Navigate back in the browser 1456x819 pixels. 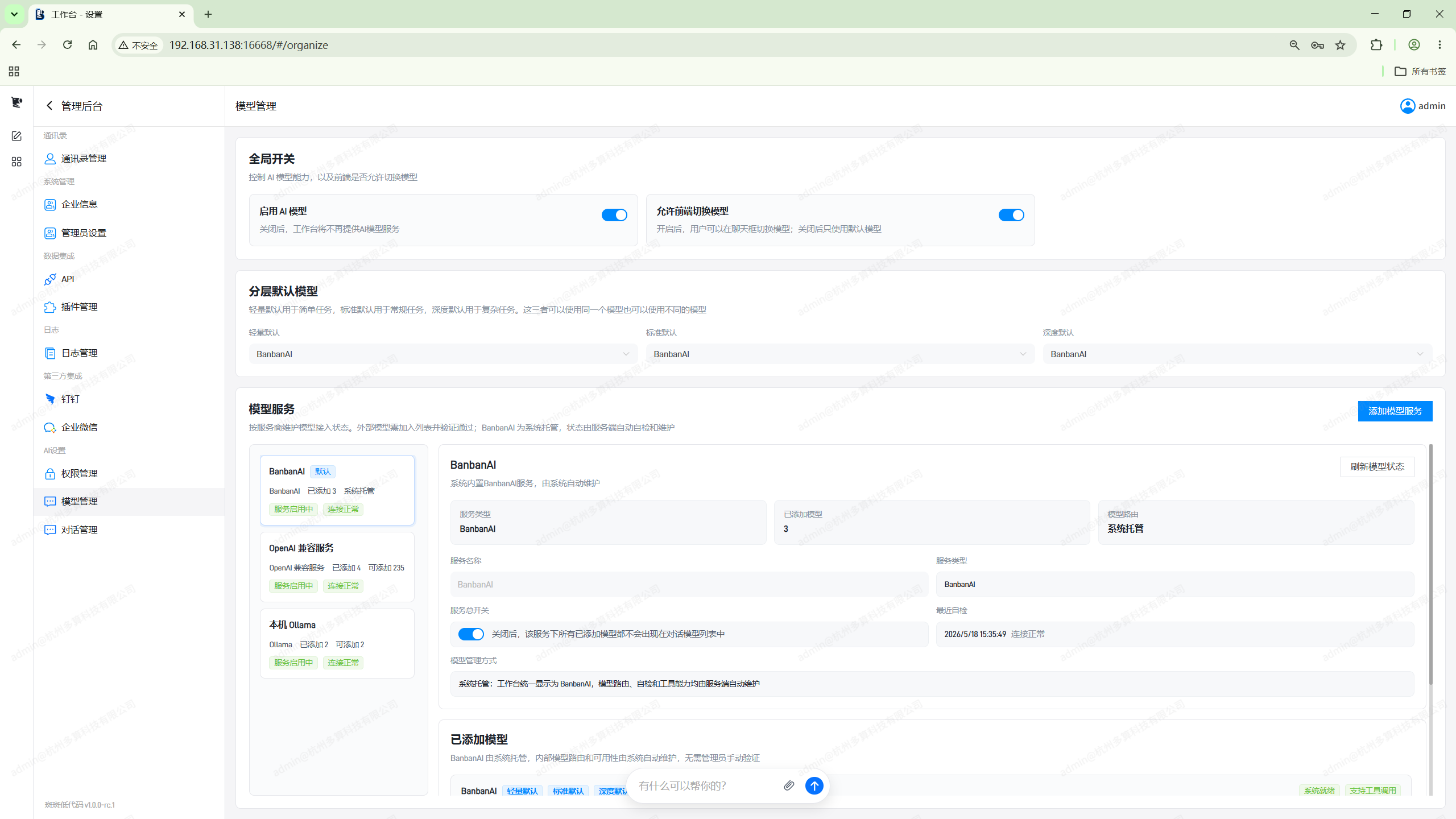[x=16, y=45]
